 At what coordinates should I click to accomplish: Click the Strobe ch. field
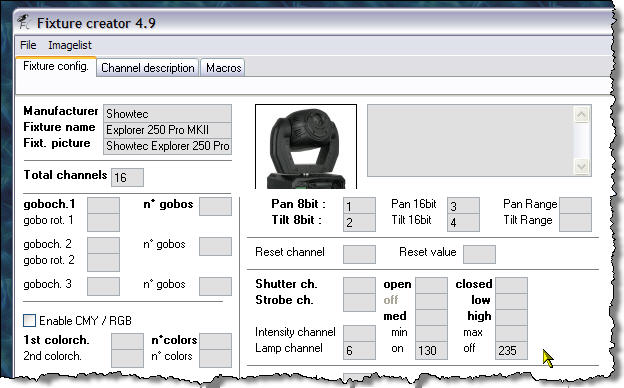point(359,302)
